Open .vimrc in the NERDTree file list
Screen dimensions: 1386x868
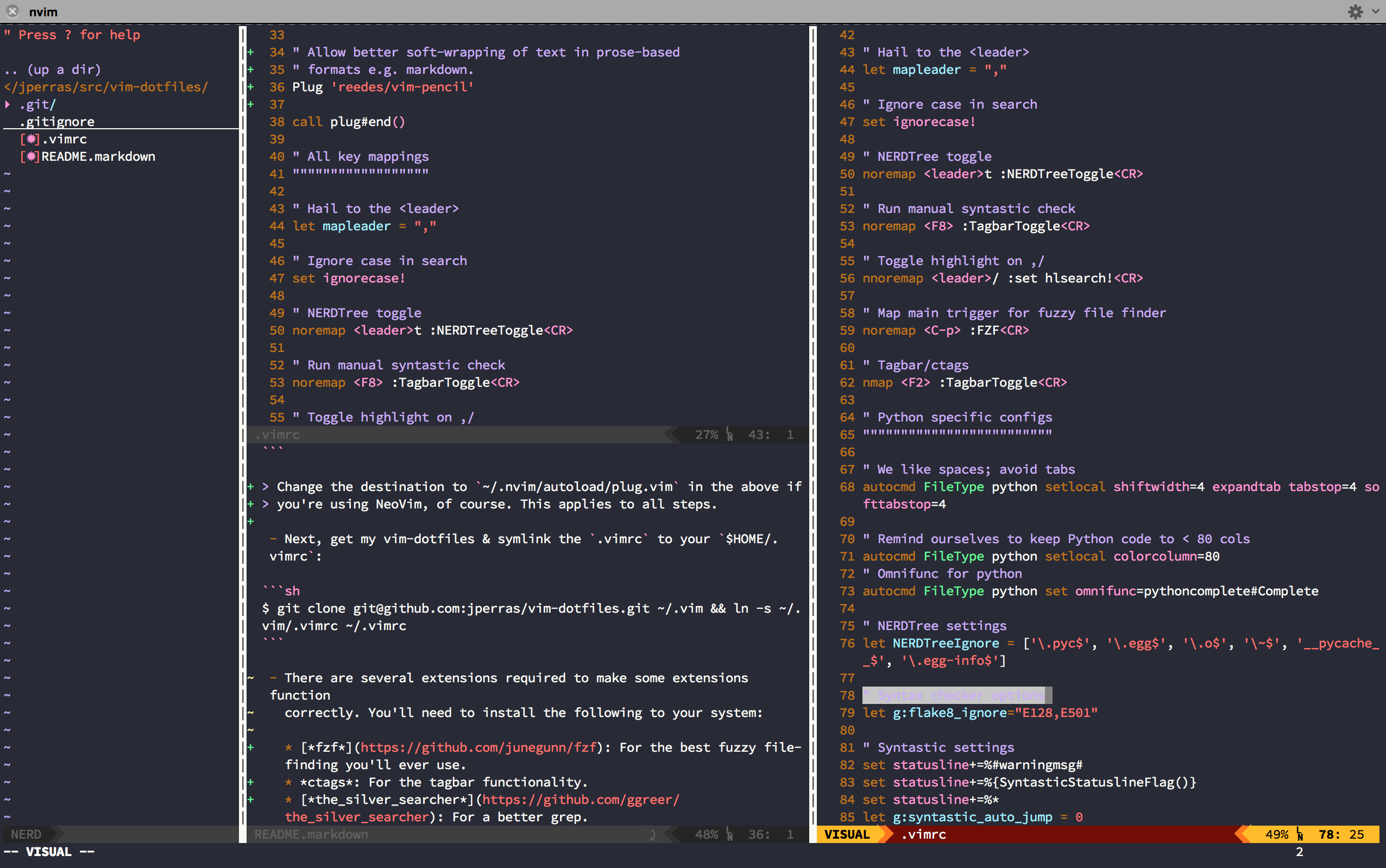click(64, 139)
